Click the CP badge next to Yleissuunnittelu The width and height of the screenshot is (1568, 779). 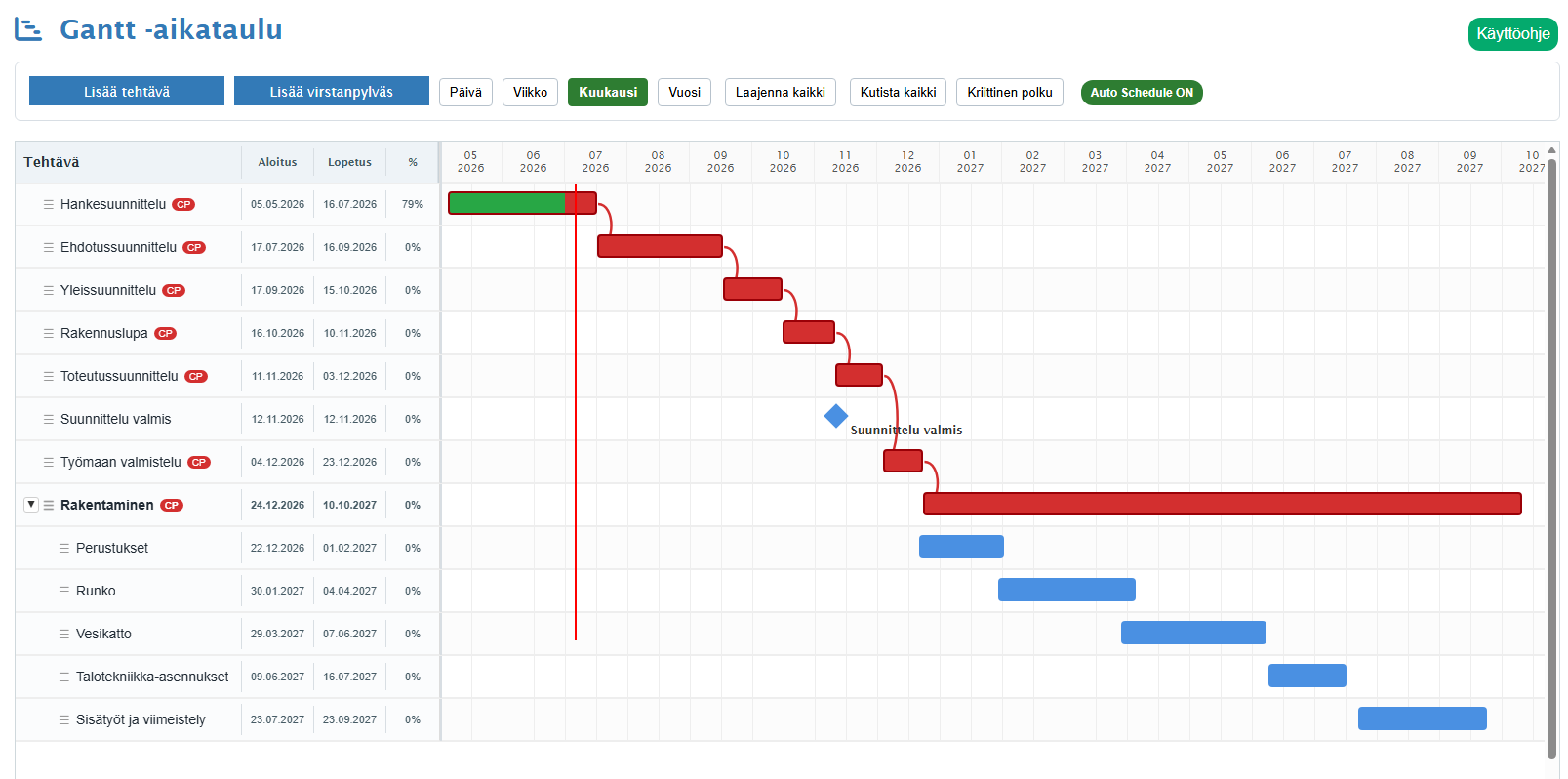[174, 291]
